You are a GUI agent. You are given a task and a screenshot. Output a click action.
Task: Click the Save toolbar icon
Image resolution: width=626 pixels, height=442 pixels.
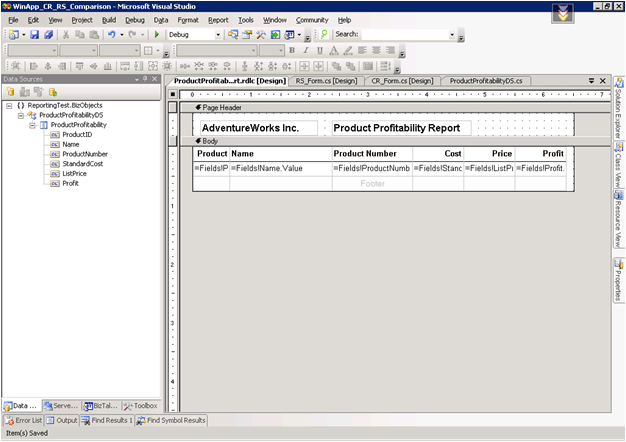[x=35, y=35]
